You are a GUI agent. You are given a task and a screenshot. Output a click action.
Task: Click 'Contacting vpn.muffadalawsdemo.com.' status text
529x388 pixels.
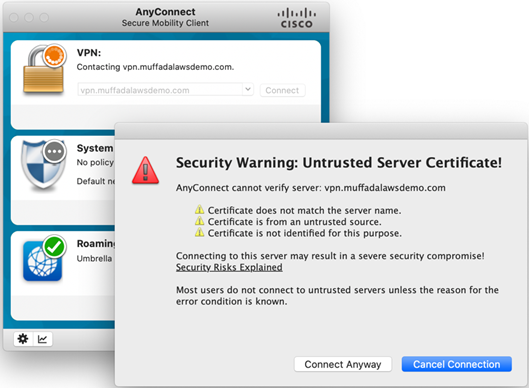click(155, 67)
